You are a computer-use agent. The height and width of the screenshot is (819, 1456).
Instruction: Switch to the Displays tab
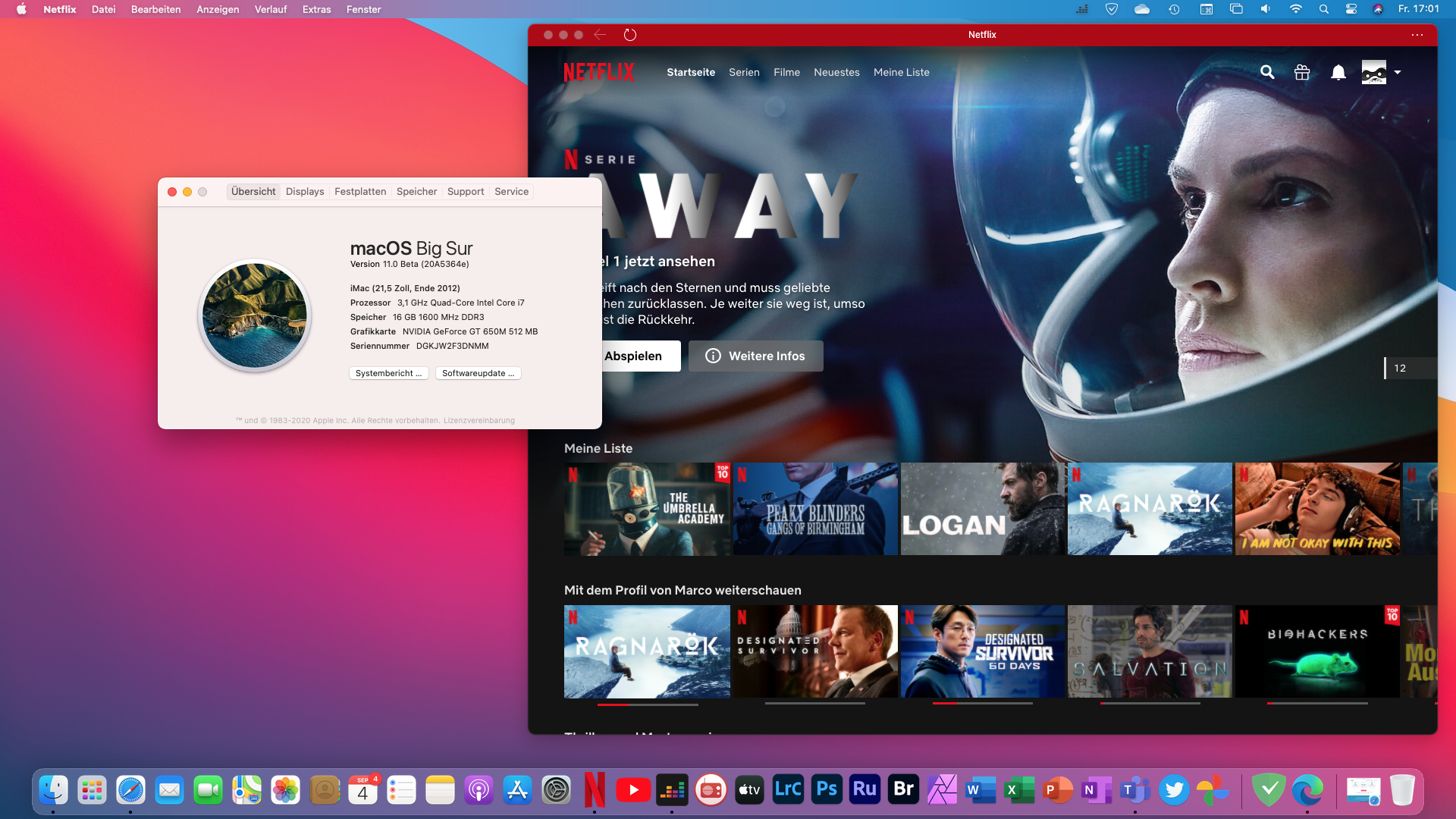(305, 192)
